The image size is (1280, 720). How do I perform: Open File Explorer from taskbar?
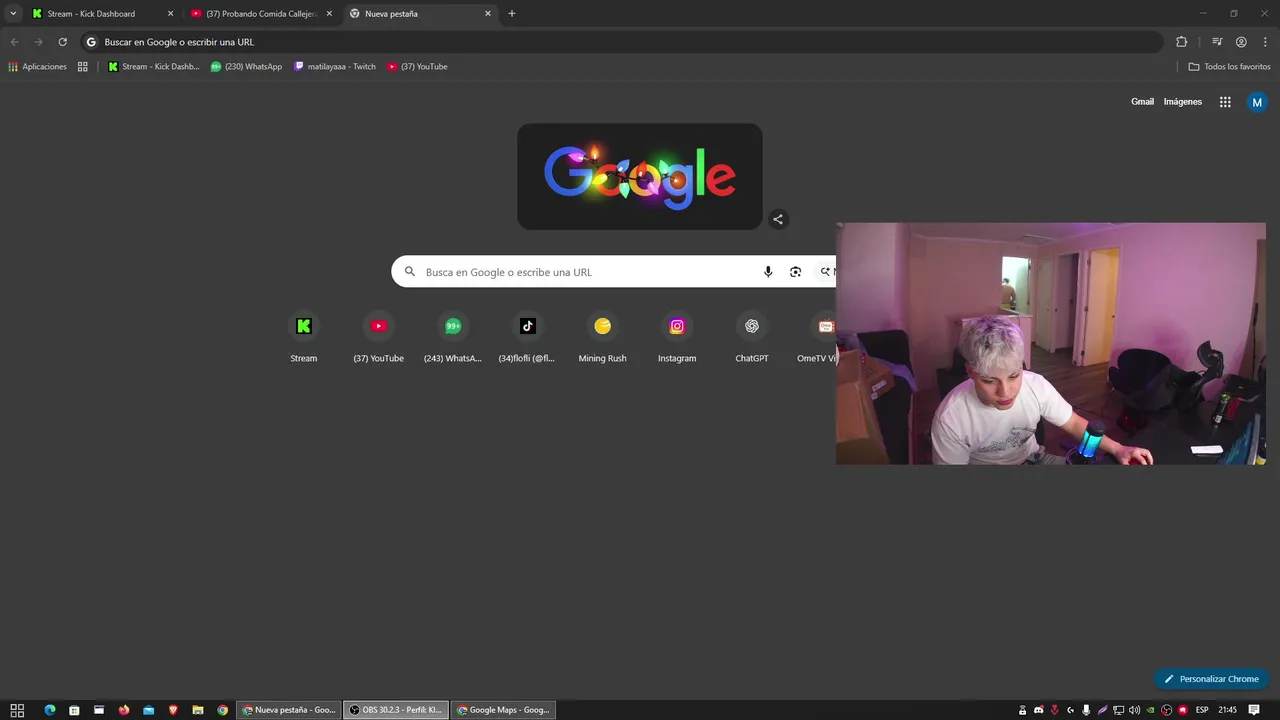pyautogui.click(x=198, y=710)
